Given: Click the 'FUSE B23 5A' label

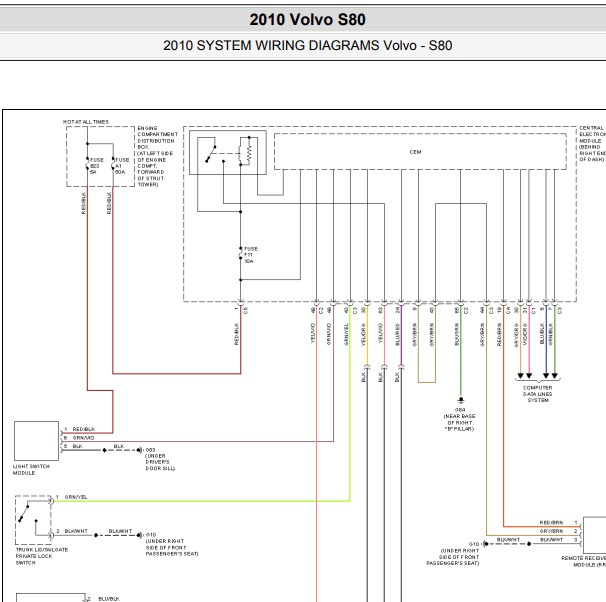Looking at the screenshot, I should coord(96,166).
